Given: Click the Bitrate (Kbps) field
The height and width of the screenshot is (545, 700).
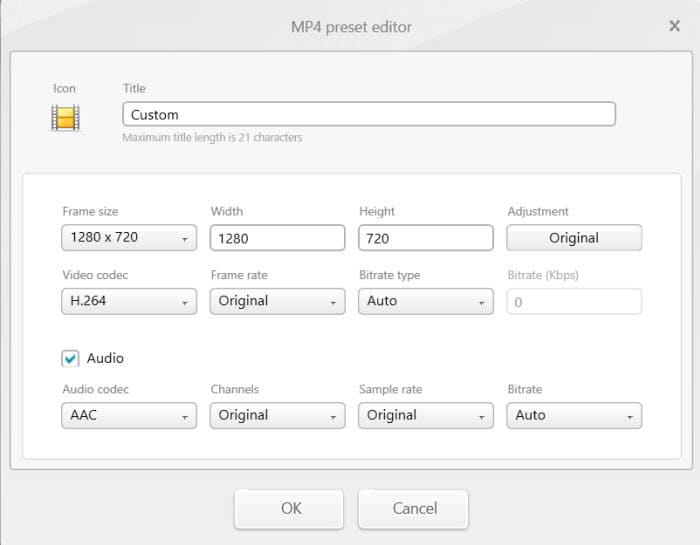Looking at the screenshot, I should pos(574,302).
